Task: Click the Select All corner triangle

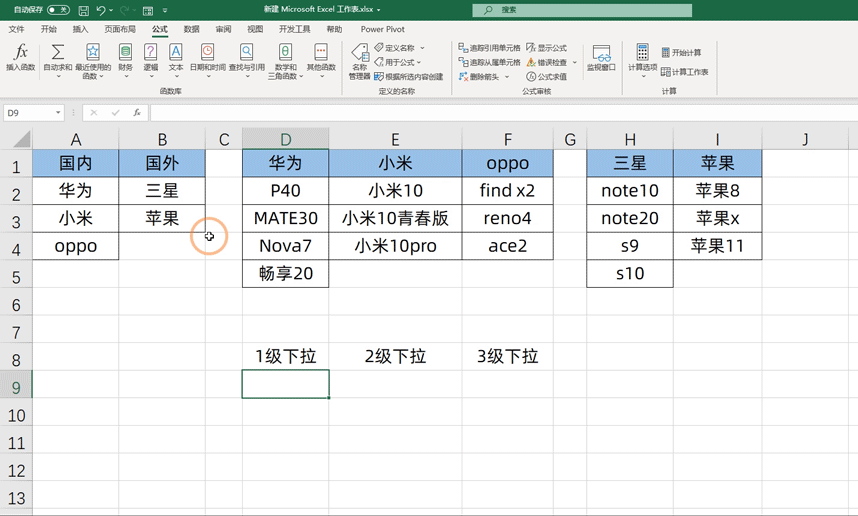Action: 21,139
